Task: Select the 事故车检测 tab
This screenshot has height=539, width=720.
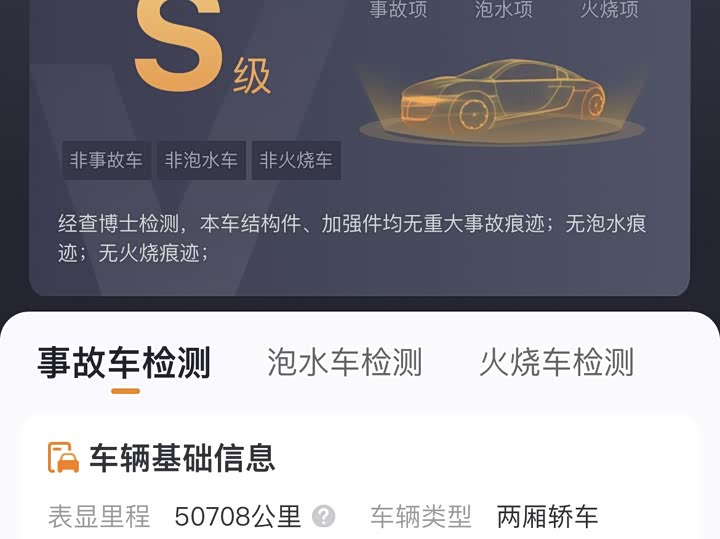Action: [124, 363]
